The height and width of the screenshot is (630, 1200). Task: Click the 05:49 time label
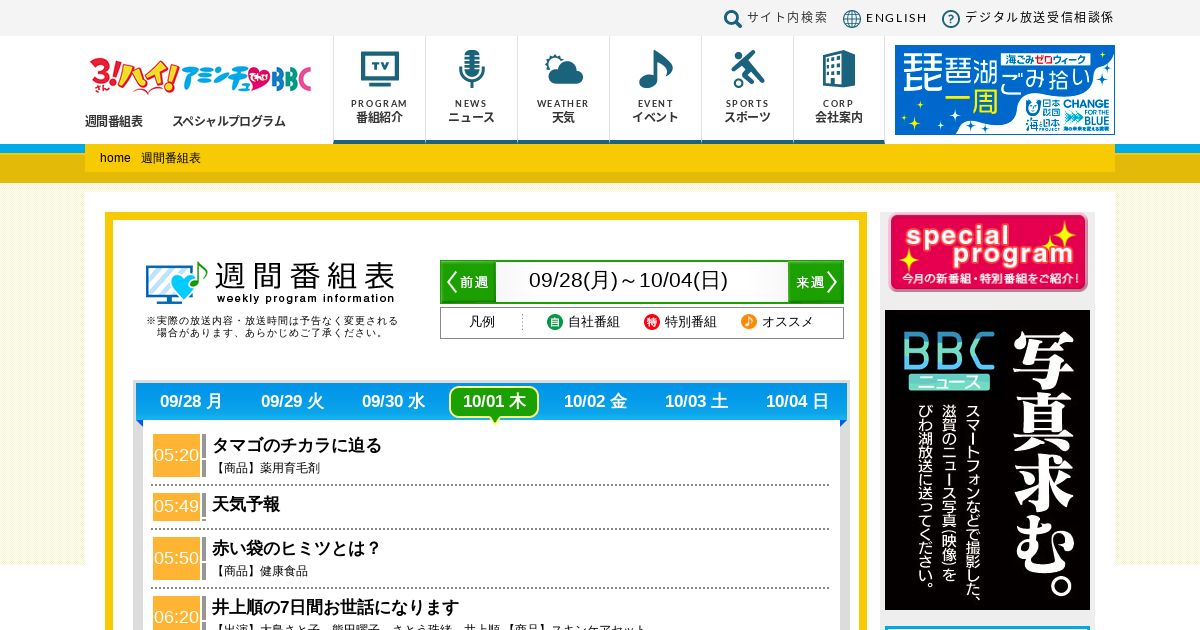(x=177, y=506)
